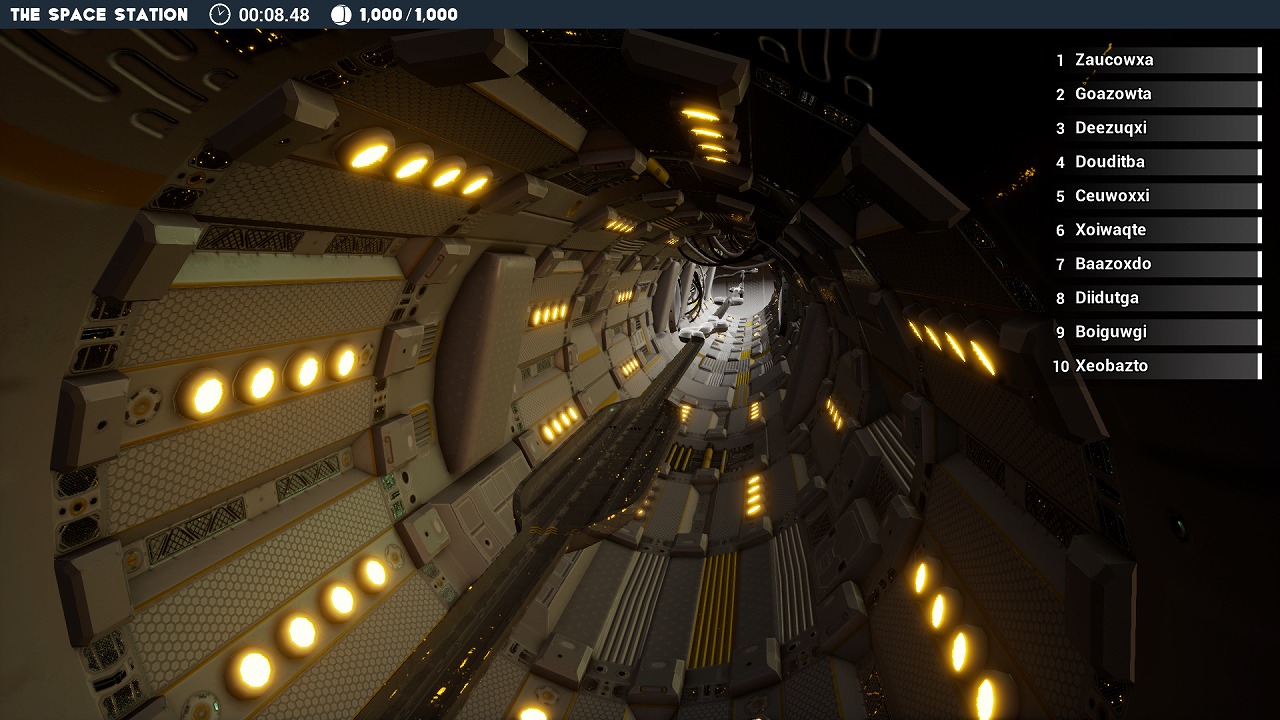Click the 00:08.48 elapsed time

coord(274,15)
